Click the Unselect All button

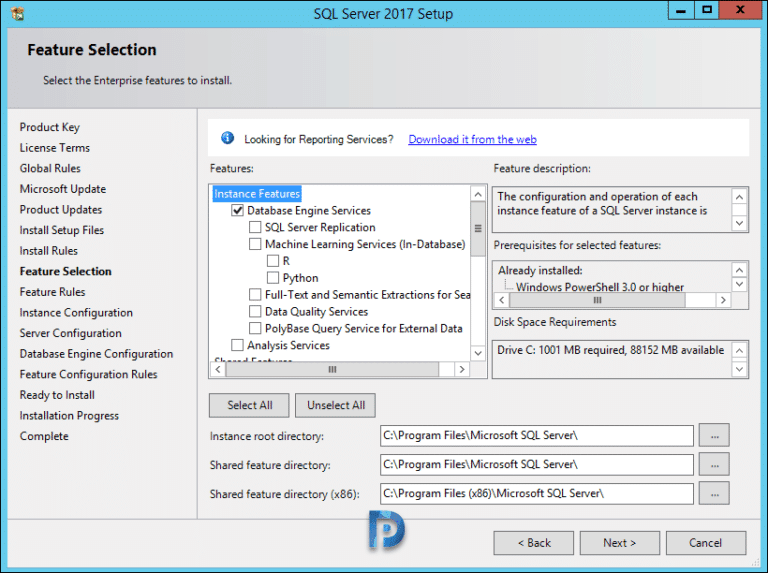[336, 405]
